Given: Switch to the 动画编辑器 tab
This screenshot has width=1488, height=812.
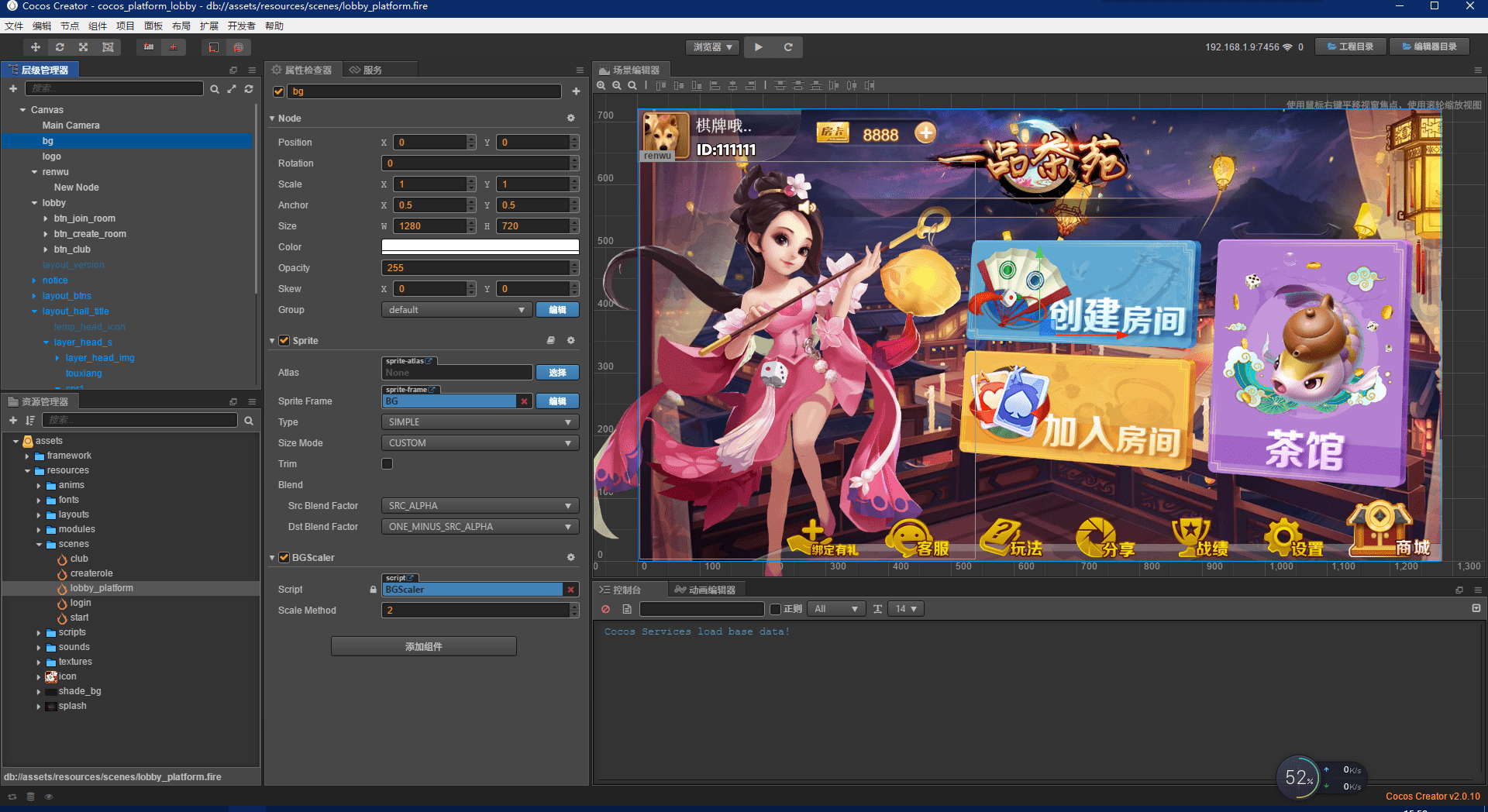Looking at the screenshot, I should click(x=705, y=590).
